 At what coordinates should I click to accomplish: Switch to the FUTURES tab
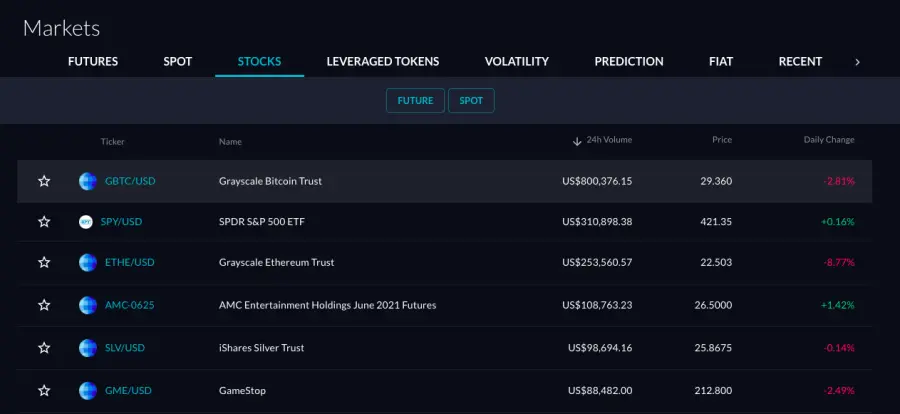tap(93, 61)
